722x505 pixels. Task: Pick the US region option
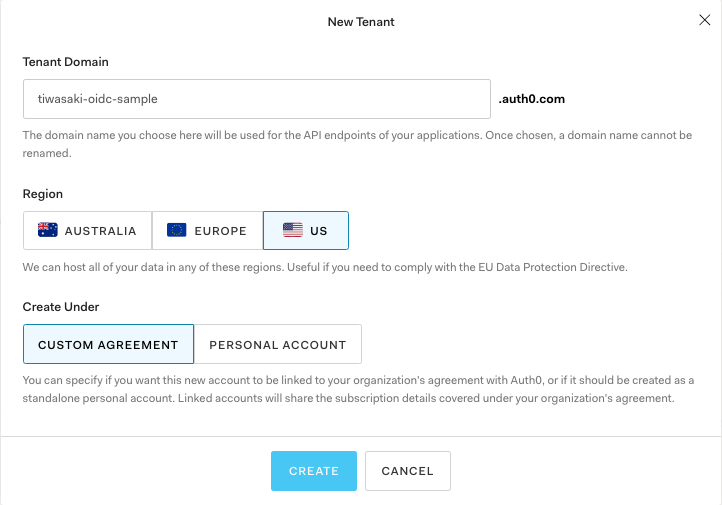(x=306, y=230)
